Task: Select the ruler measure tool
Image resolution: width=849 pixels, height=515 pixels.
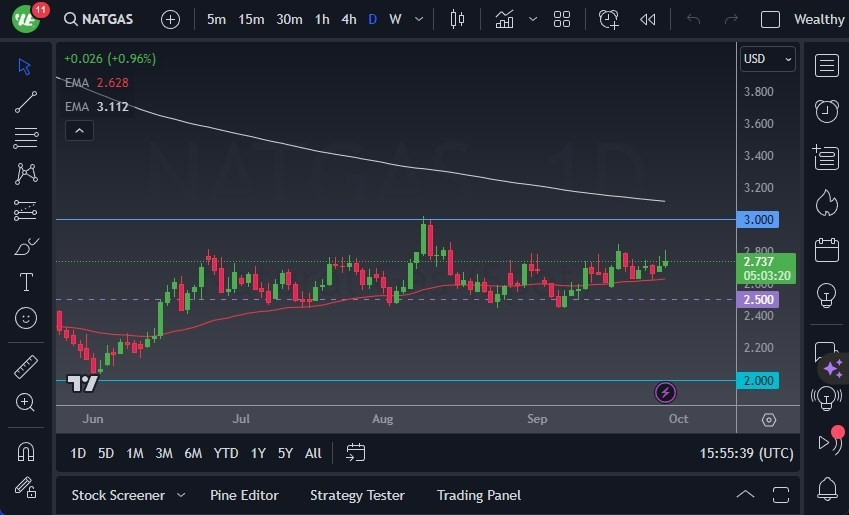Action: [26, 367]
